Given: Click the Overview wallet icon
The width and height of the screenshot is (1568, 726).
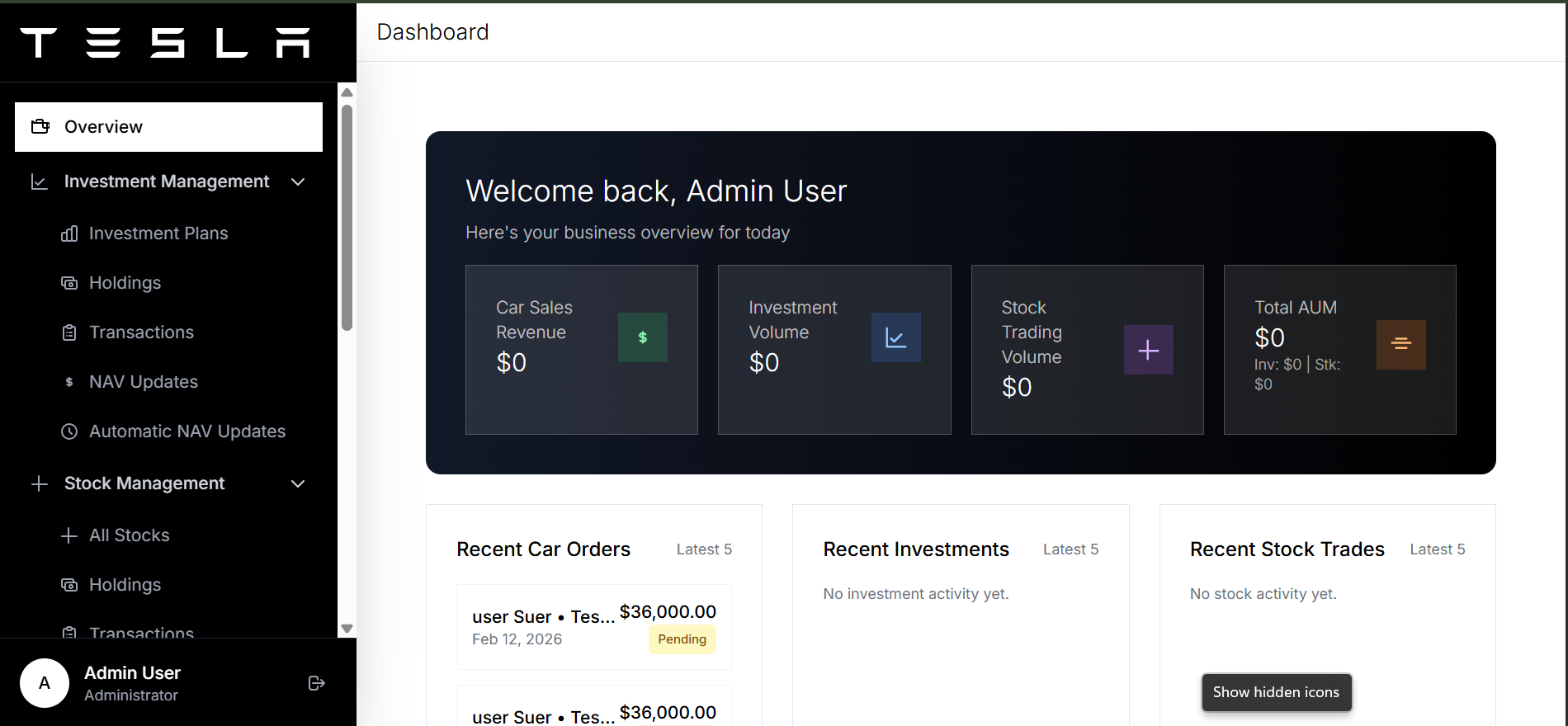Looking at the screenshot, I should (x=40, y=126).
